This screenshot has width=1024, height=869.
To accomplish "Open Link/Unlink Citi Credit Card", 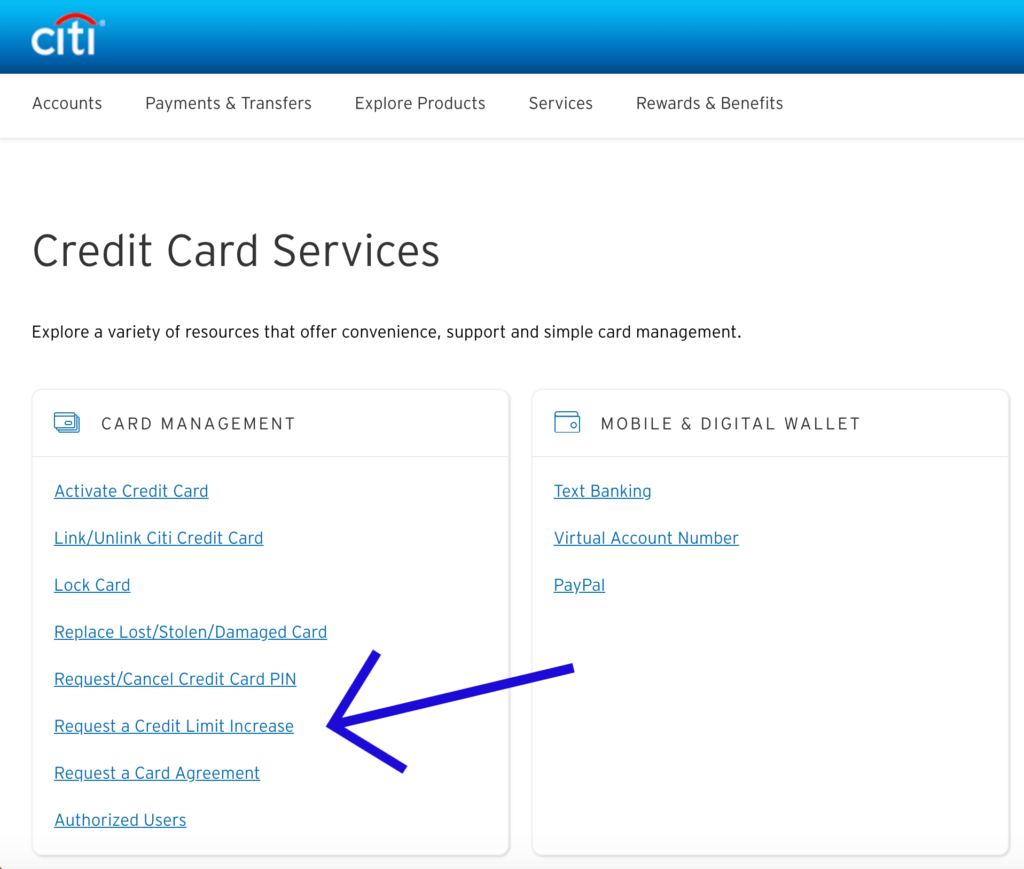I will pos(158,538).
